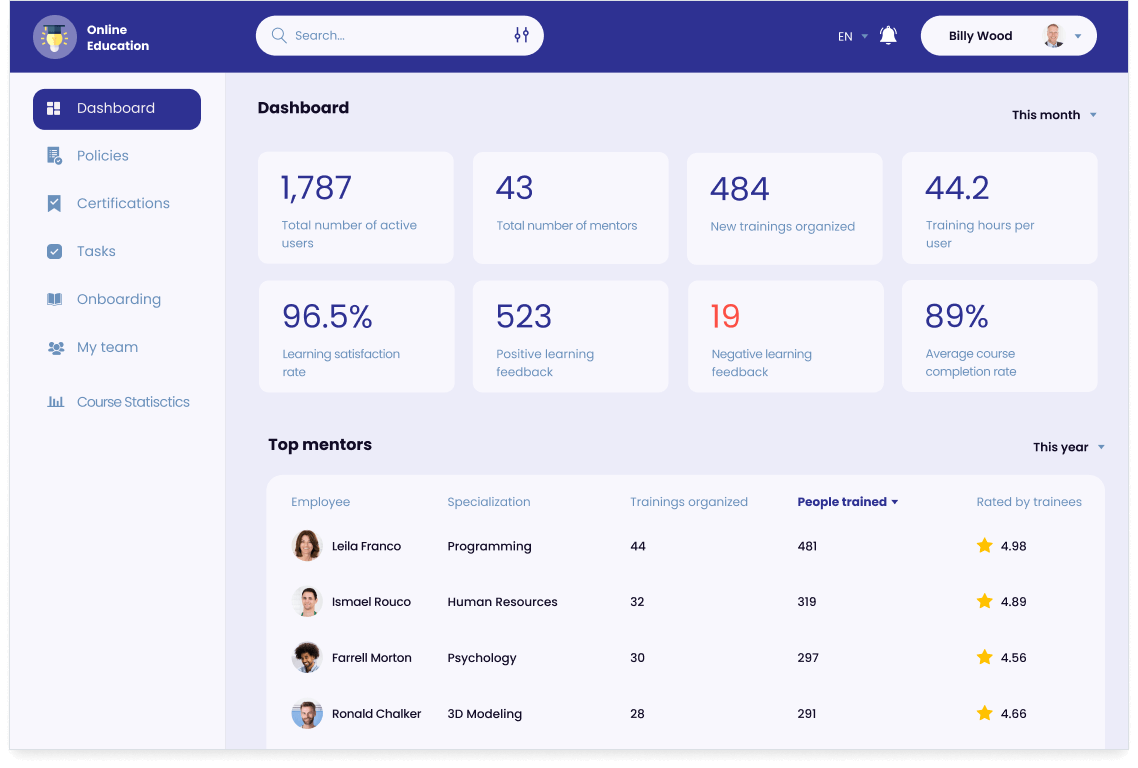Click the Online Education logo icon
This screenshot has height=768, width=1138.
tap(55, 37)
